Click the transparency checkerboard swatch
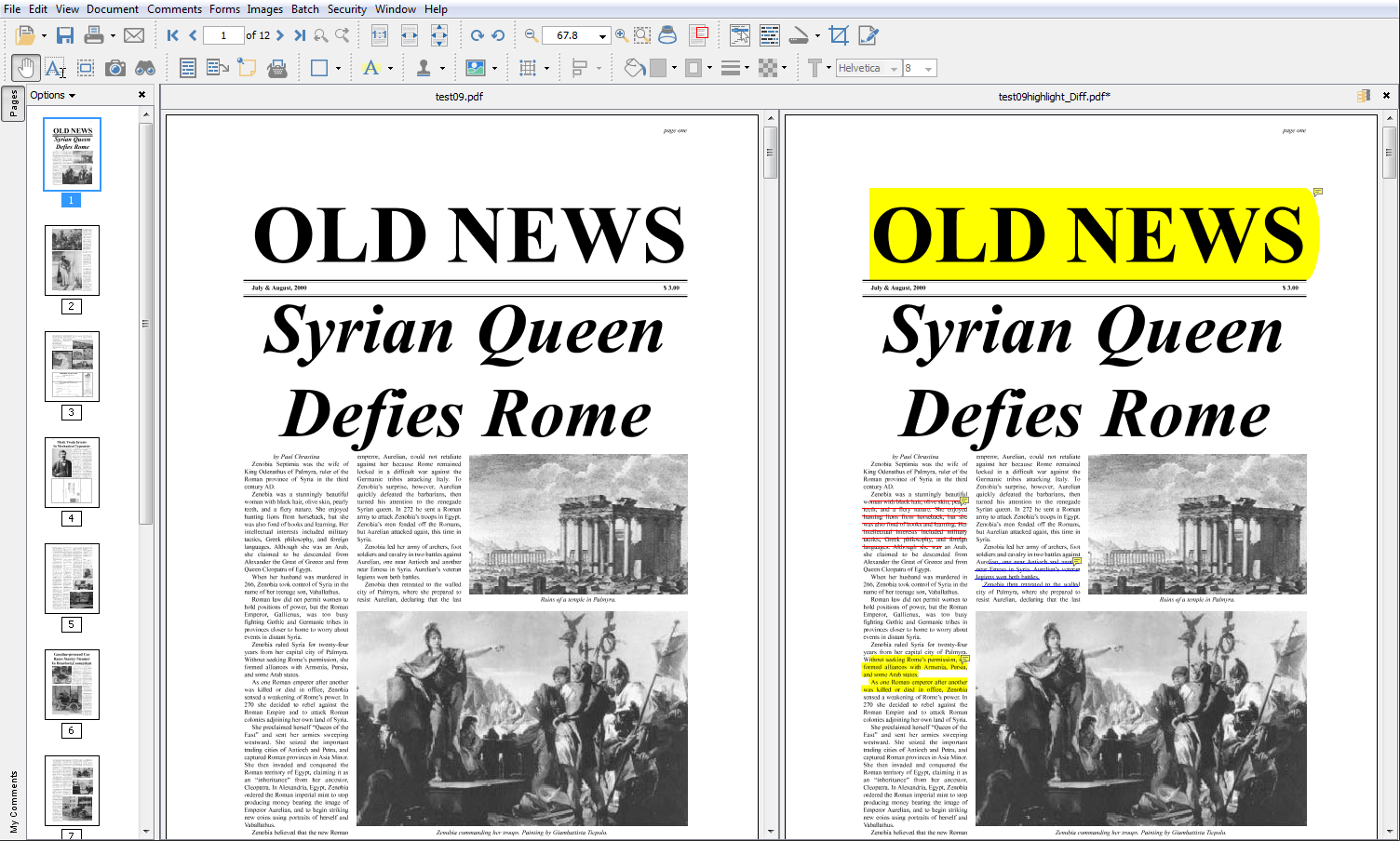The height and width of the screenshot is (841, 1400). coord(768,68)
